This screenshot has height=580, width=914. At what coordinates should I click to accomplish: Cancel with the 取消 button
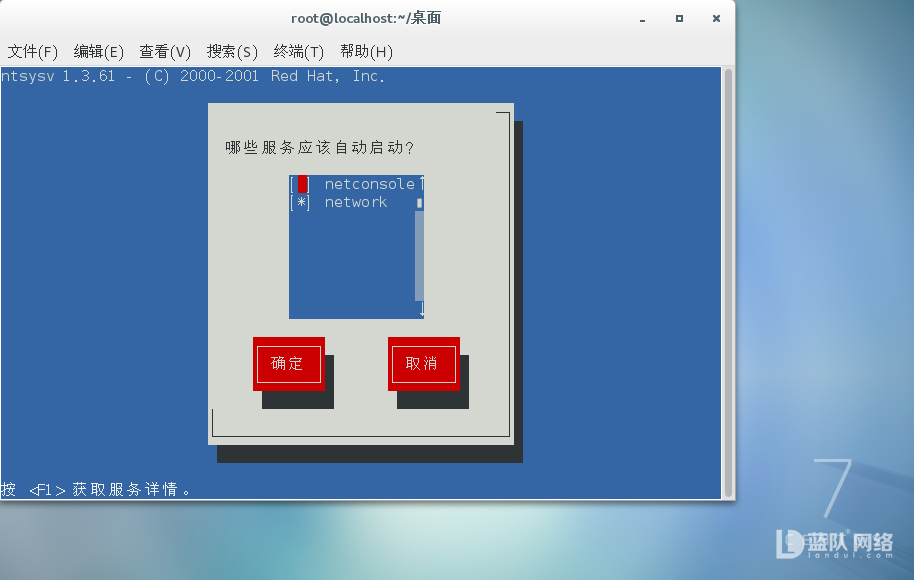pyautogui.click(x=423, y=364)
